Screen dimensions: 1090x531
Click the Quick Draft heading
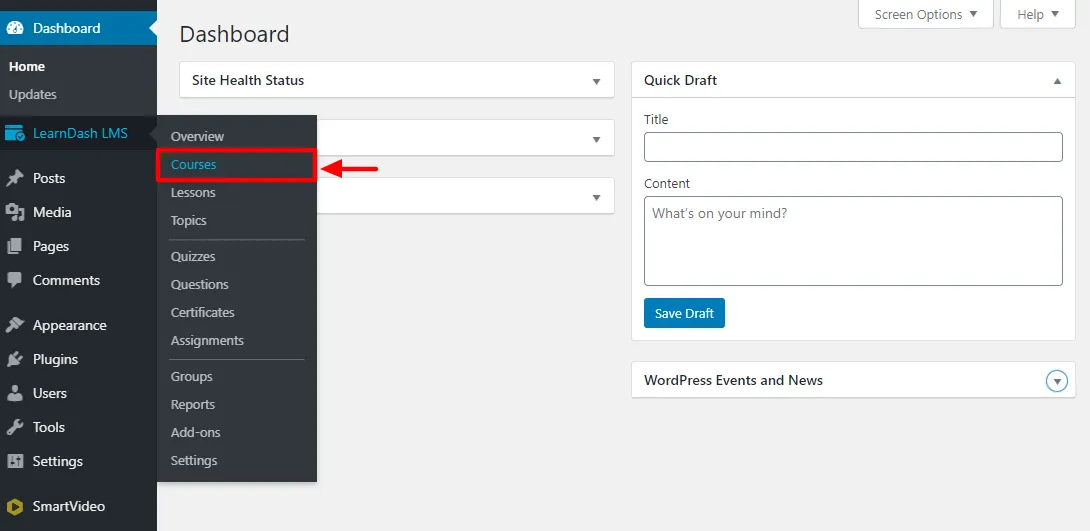(x=681, y=81)
